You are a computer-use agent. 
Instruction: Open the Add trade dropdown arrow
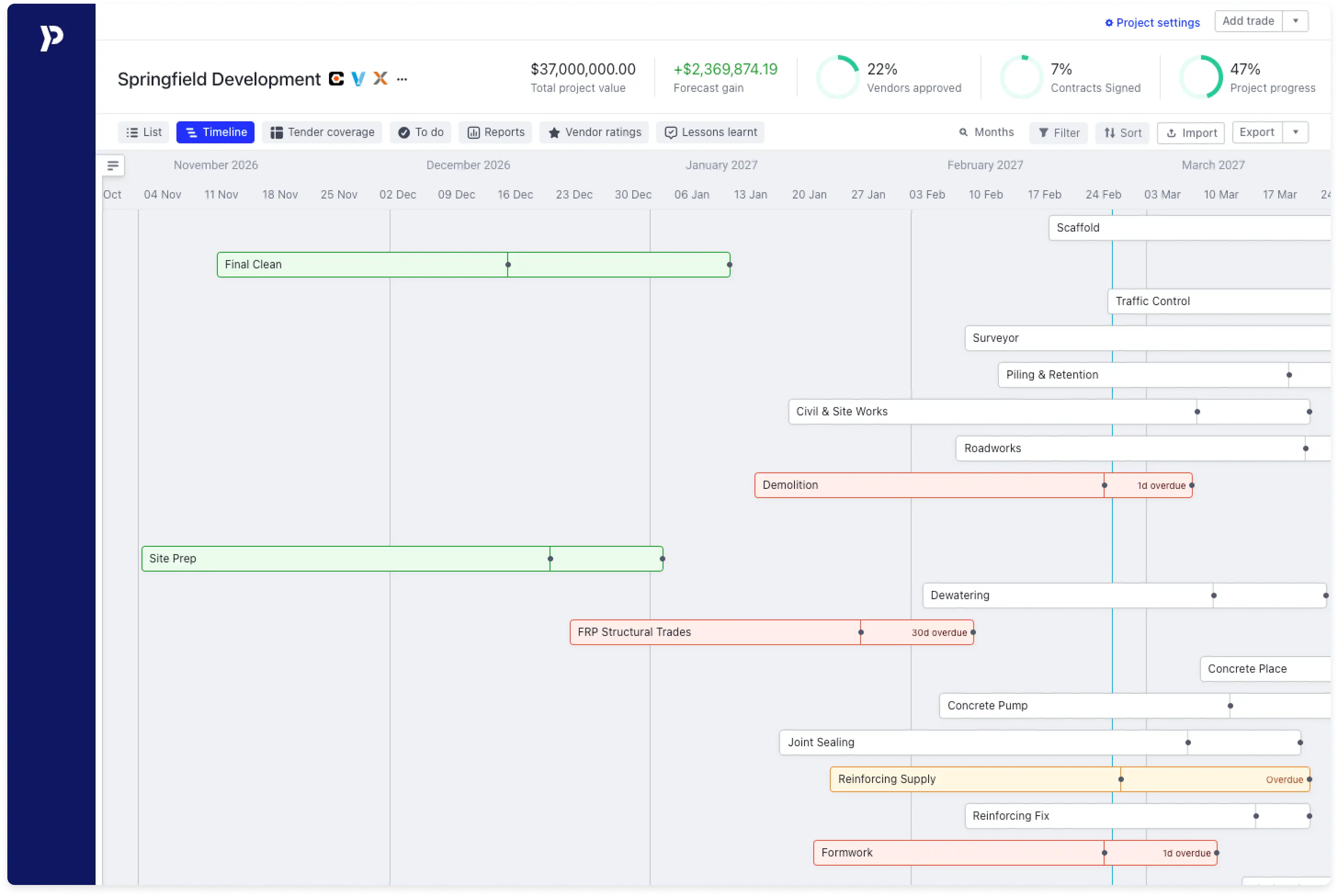click(x=1295, y=21)
